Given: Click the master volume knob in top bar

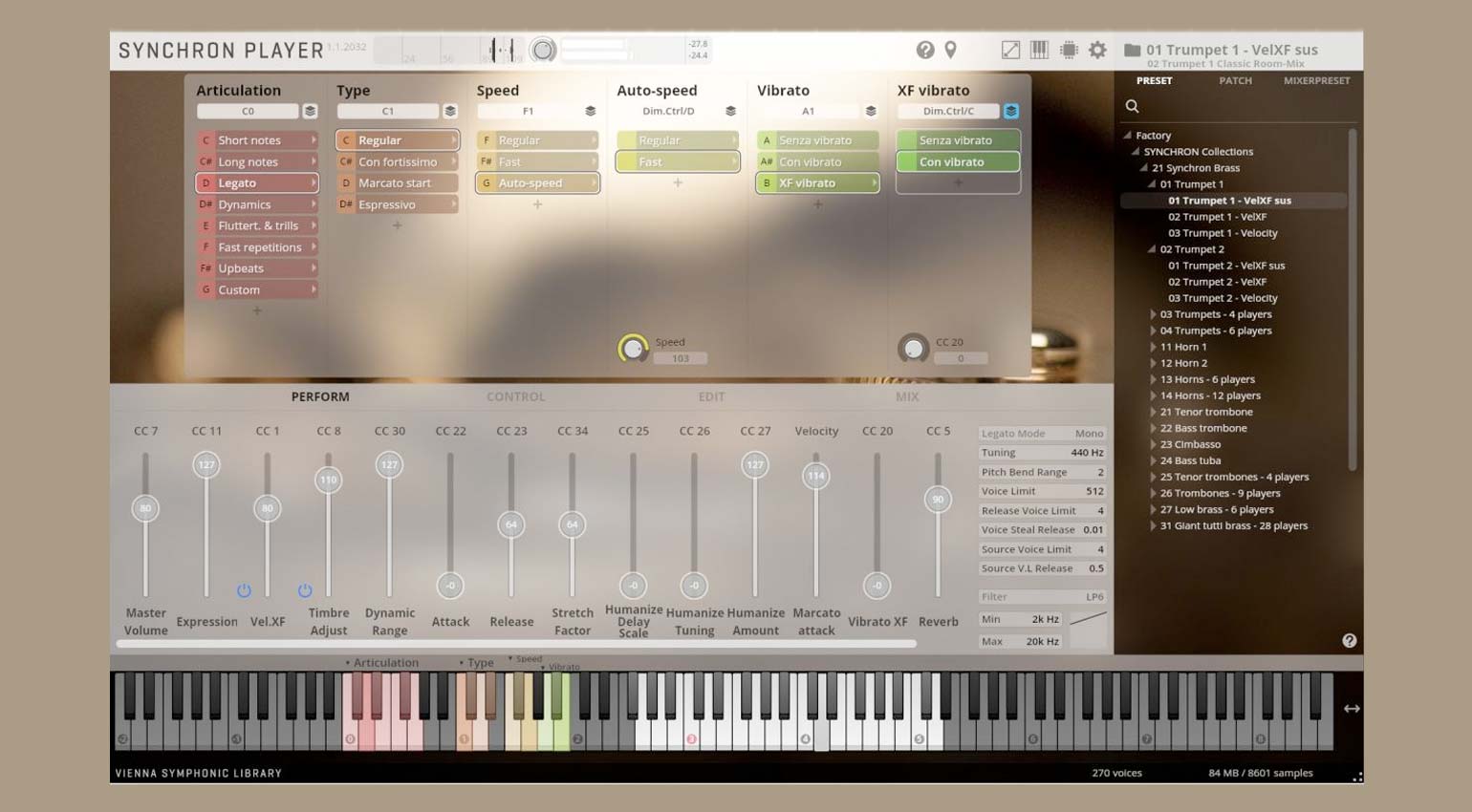Looking at the screenshot, I should pyautogui.click(x=543, y=50).
